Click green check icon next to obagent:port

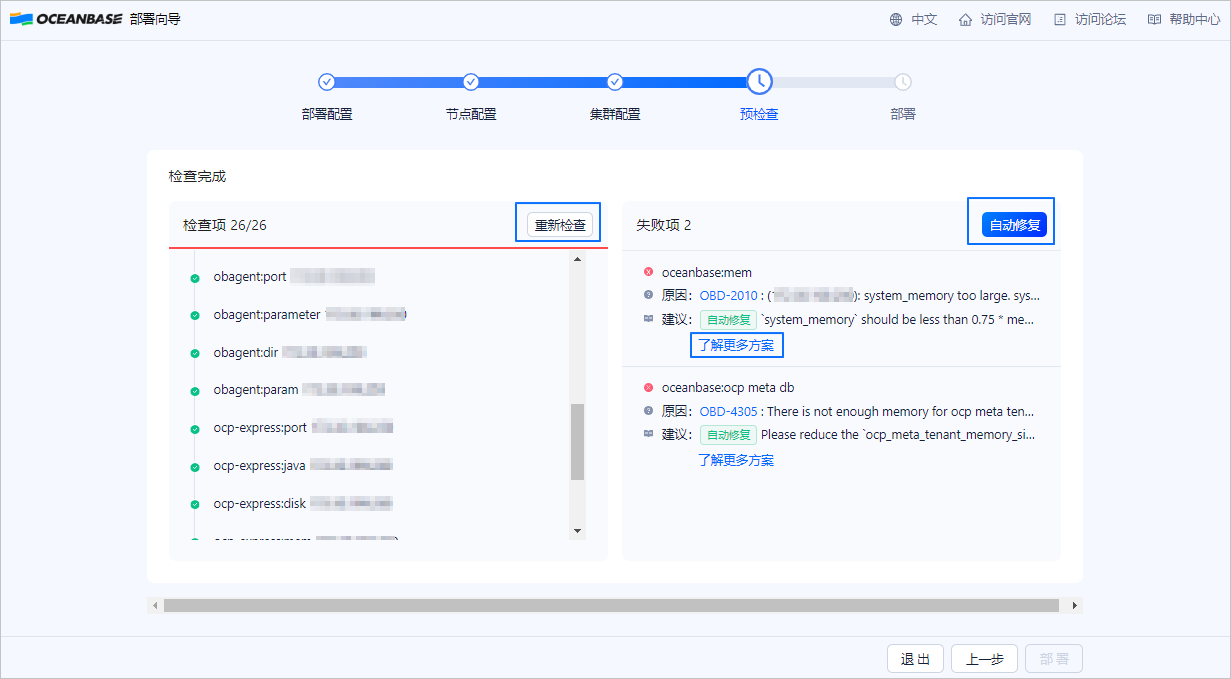tap(195, 277)
